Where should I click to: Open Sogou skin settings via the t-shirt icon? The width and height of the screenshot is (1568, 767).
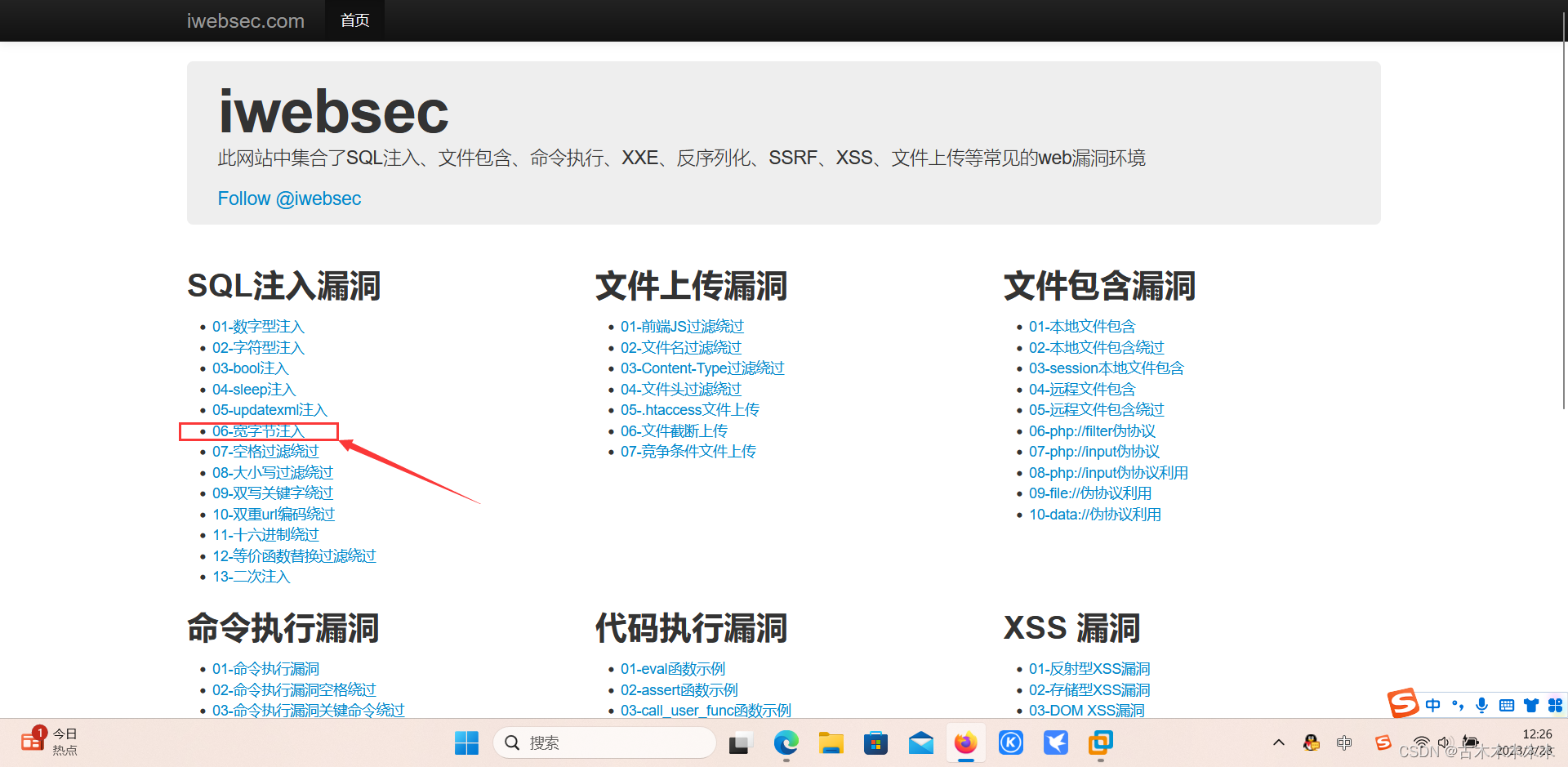click(x=1531, y=704)
